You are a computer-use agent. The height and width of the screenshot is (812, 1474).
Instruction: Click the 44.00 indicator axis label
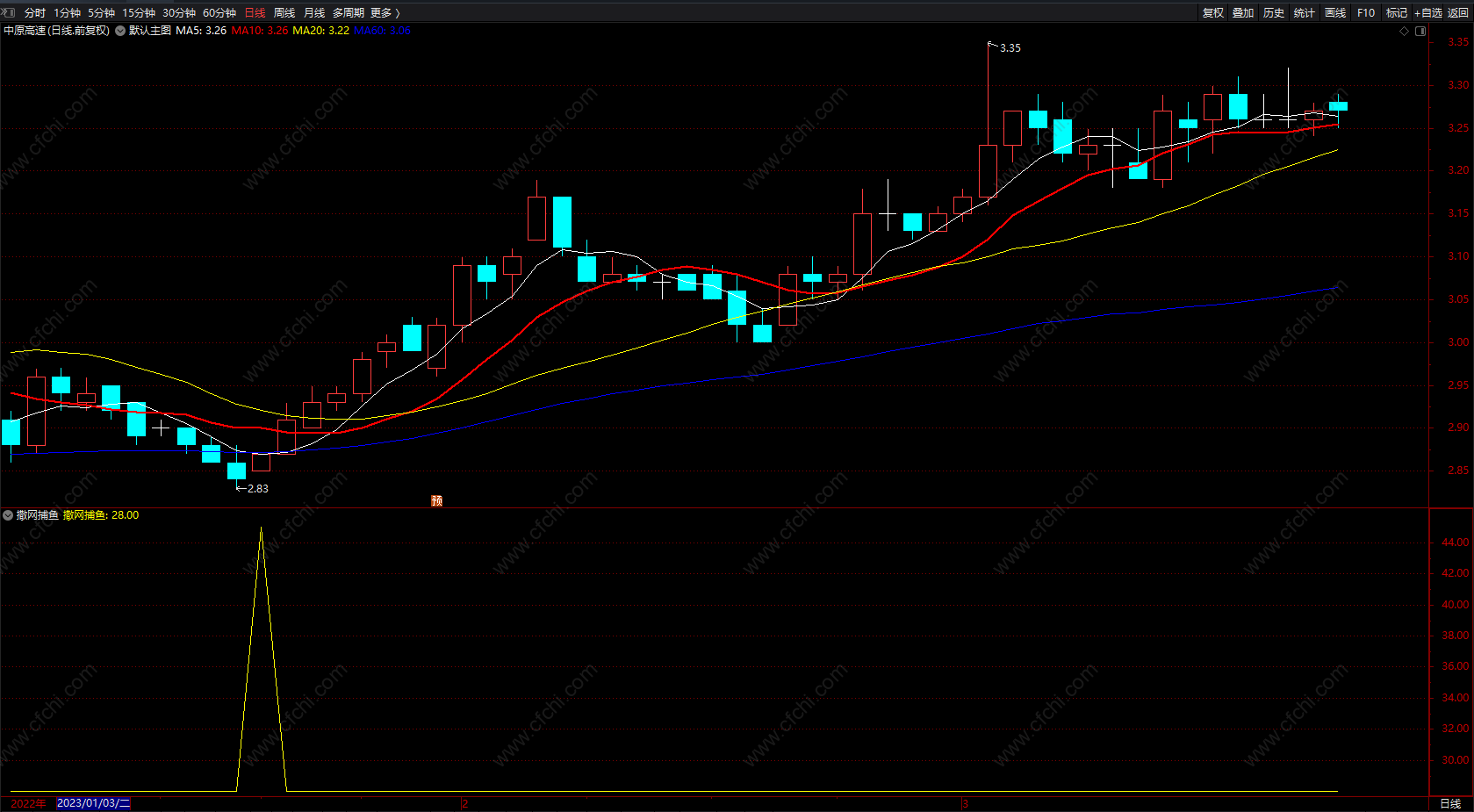[x=1456, y=543]
